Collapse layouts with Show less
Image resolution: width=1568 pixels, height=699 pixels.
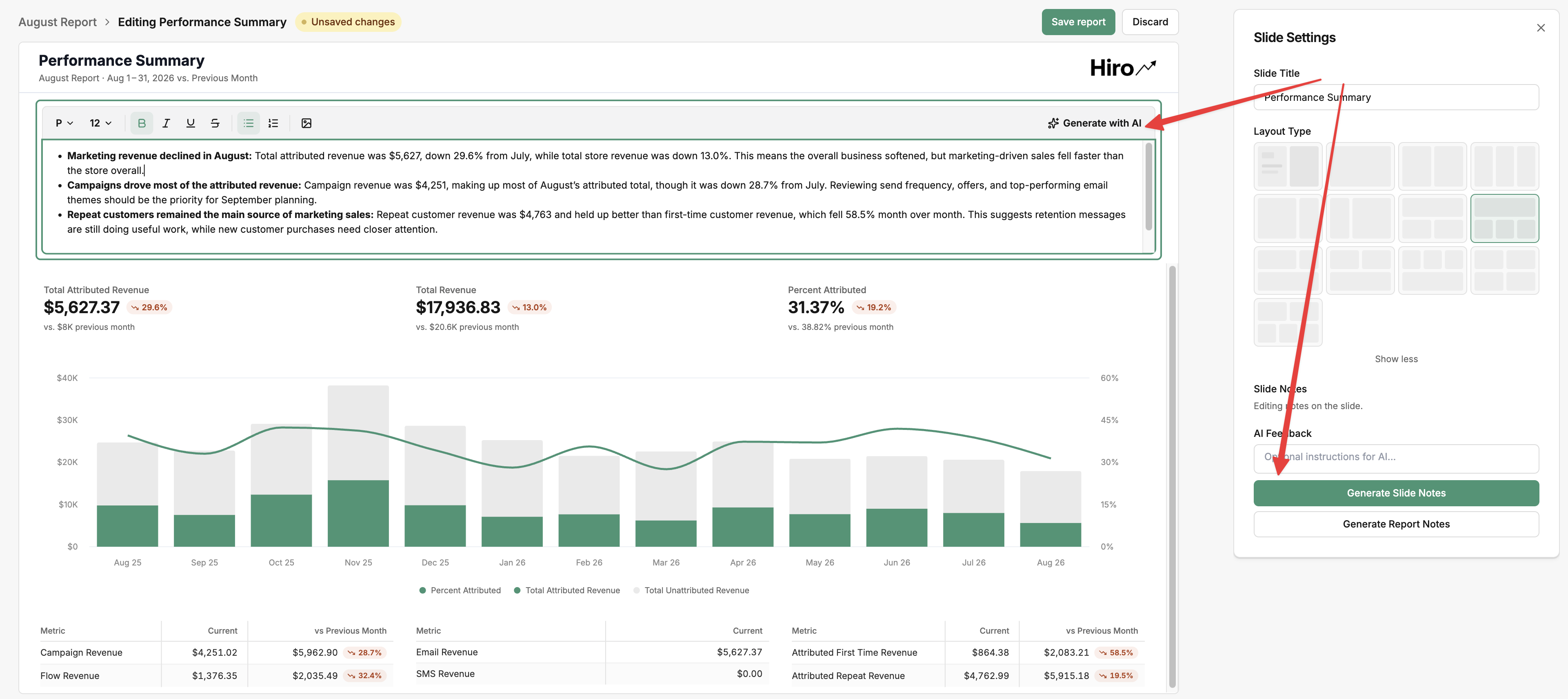[1396, 359]
